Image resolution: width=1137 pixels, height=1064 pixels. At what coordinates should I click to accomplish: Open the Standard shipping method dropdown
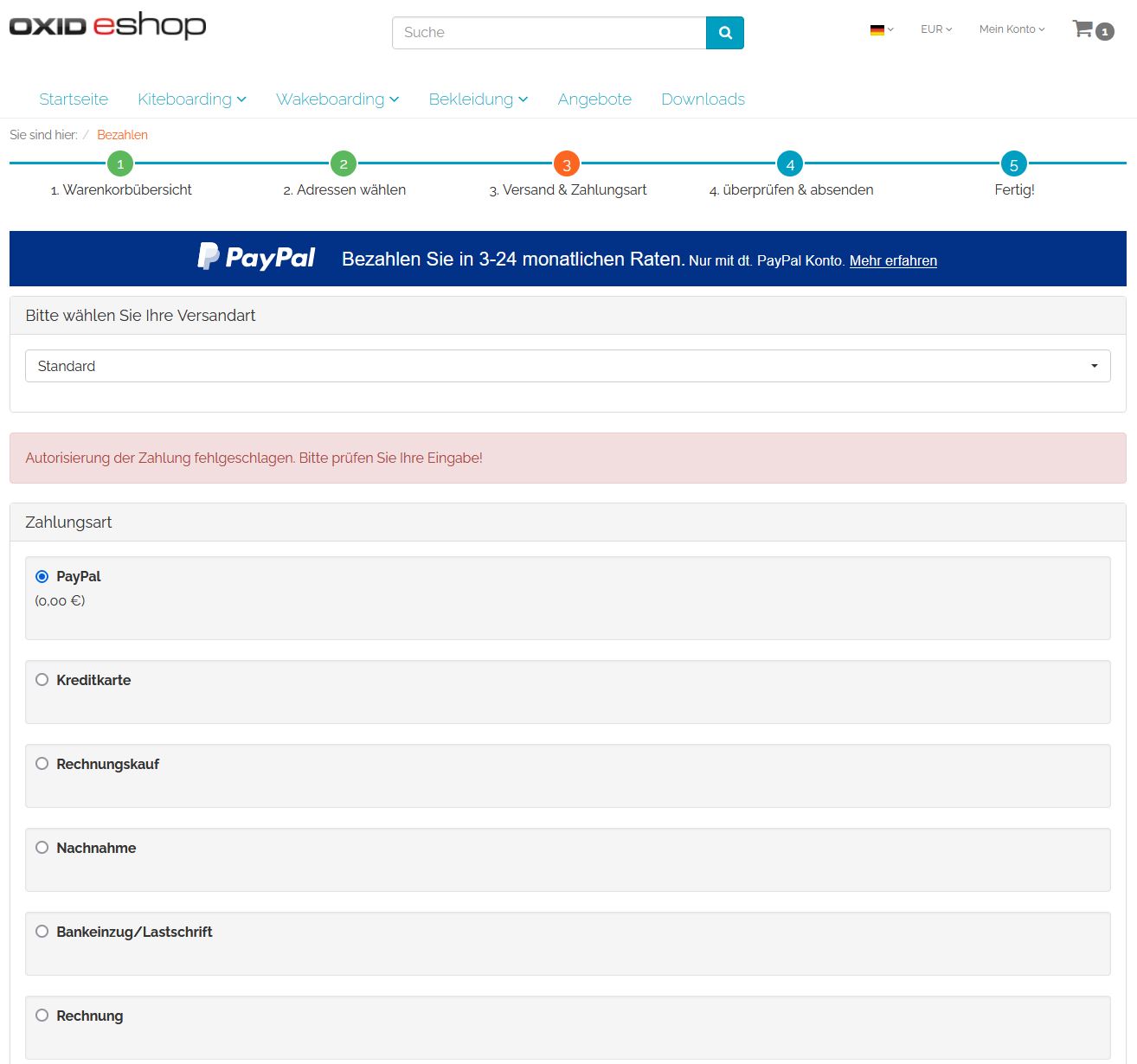567,366
